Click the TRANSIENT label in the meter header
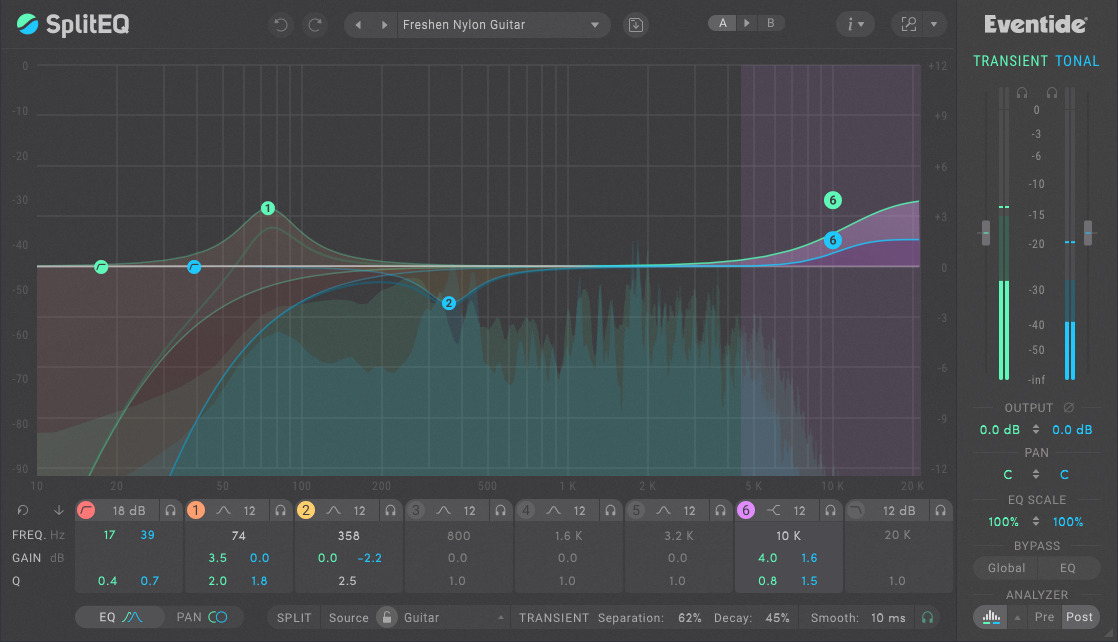 click(x=1010, y=61)
